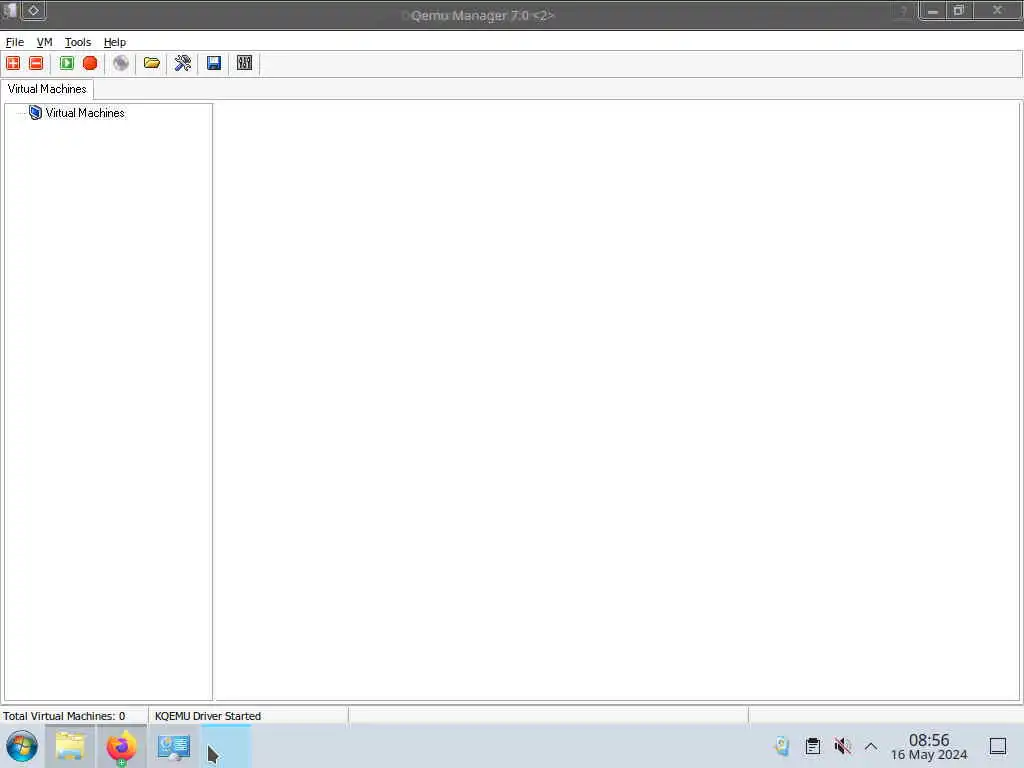
Task: Click the blue floppy disk save icon
Action: [x=214, y=63]
